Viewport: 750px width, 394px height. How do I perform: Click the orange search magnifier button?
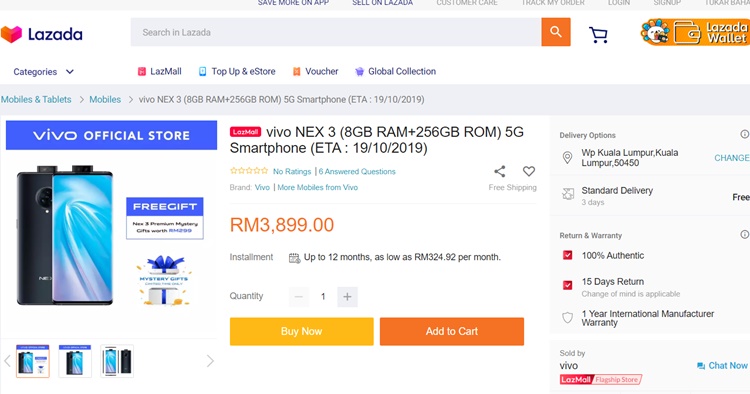(x=555, y=32)
